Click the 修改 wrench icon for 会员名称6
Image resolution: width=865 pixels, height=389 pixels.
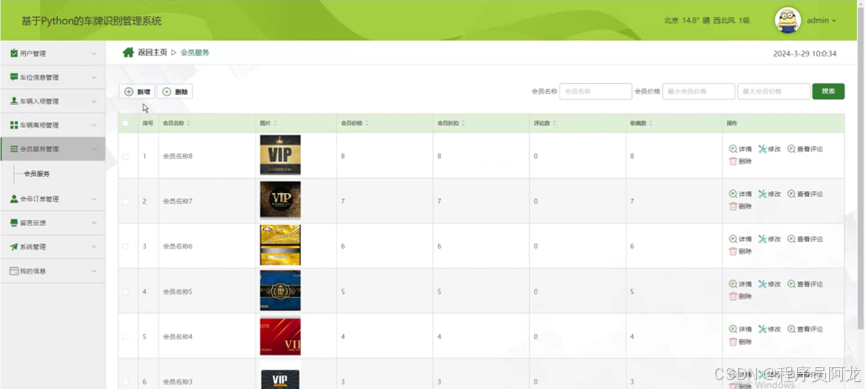coord(762,239)
